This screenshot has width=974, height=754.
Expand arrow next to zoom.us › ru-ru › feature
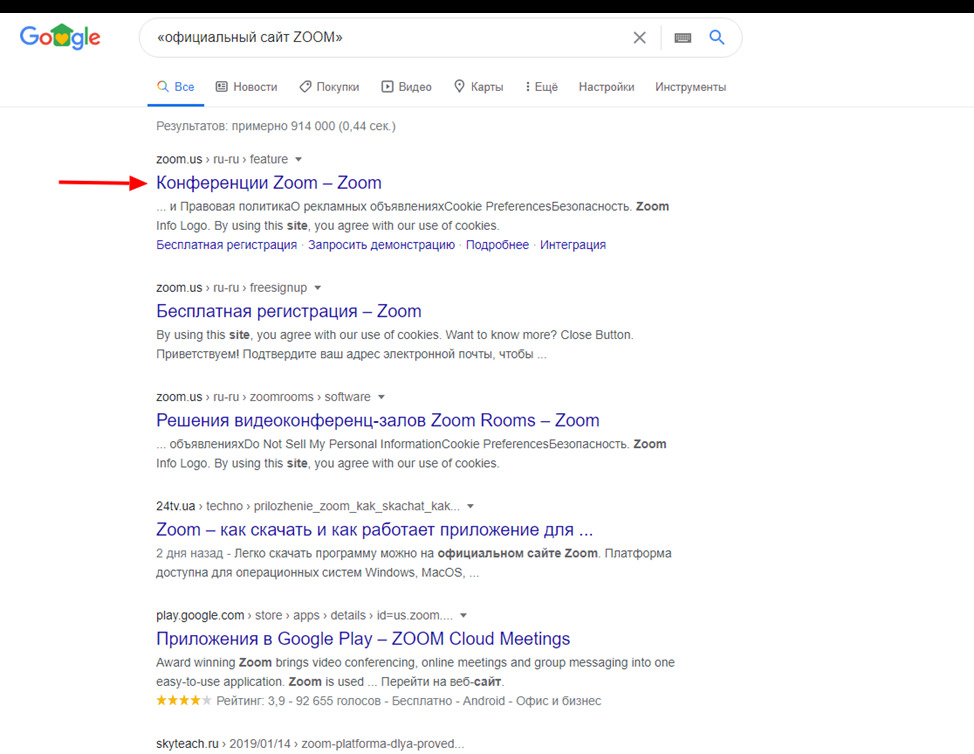[298, 160]
